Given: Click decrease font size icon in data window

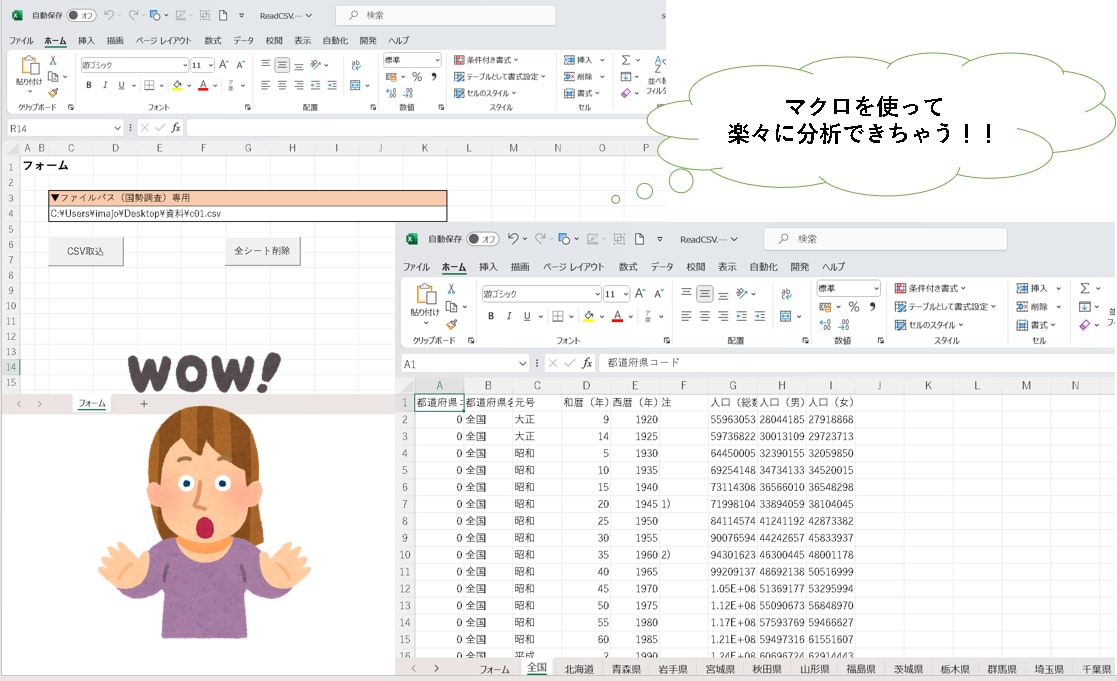Looking at the screenshot, I should (659, 293).
